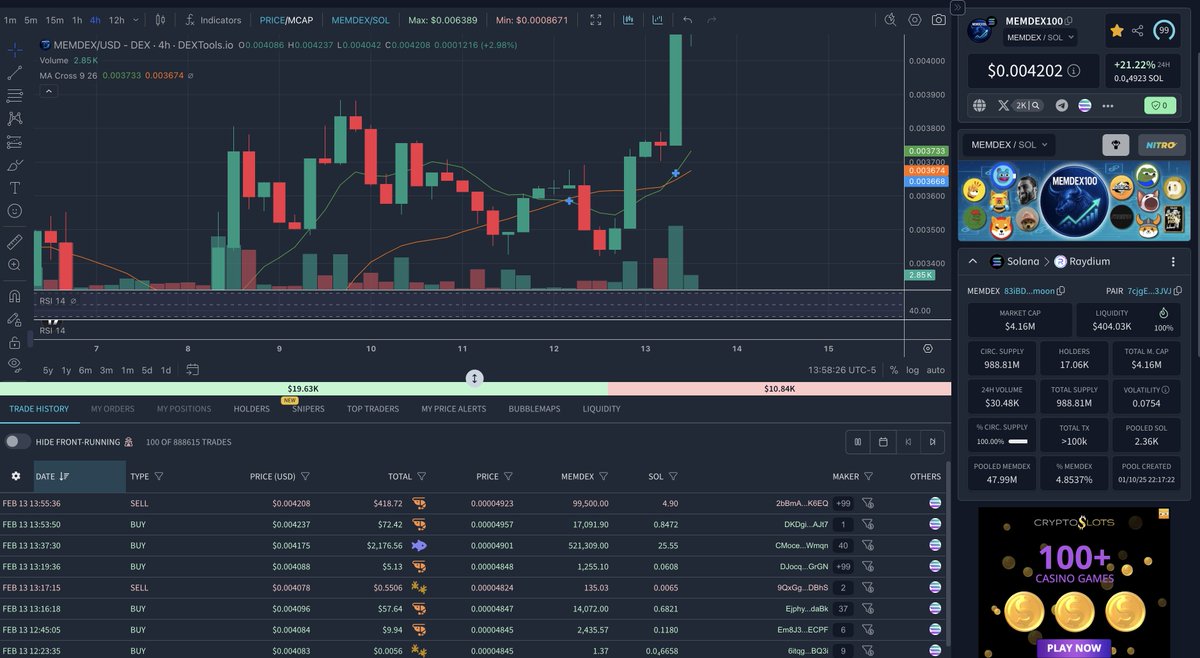Set chart range to 5y
This screenshot has width=1200, height=658.
(48, 370)
